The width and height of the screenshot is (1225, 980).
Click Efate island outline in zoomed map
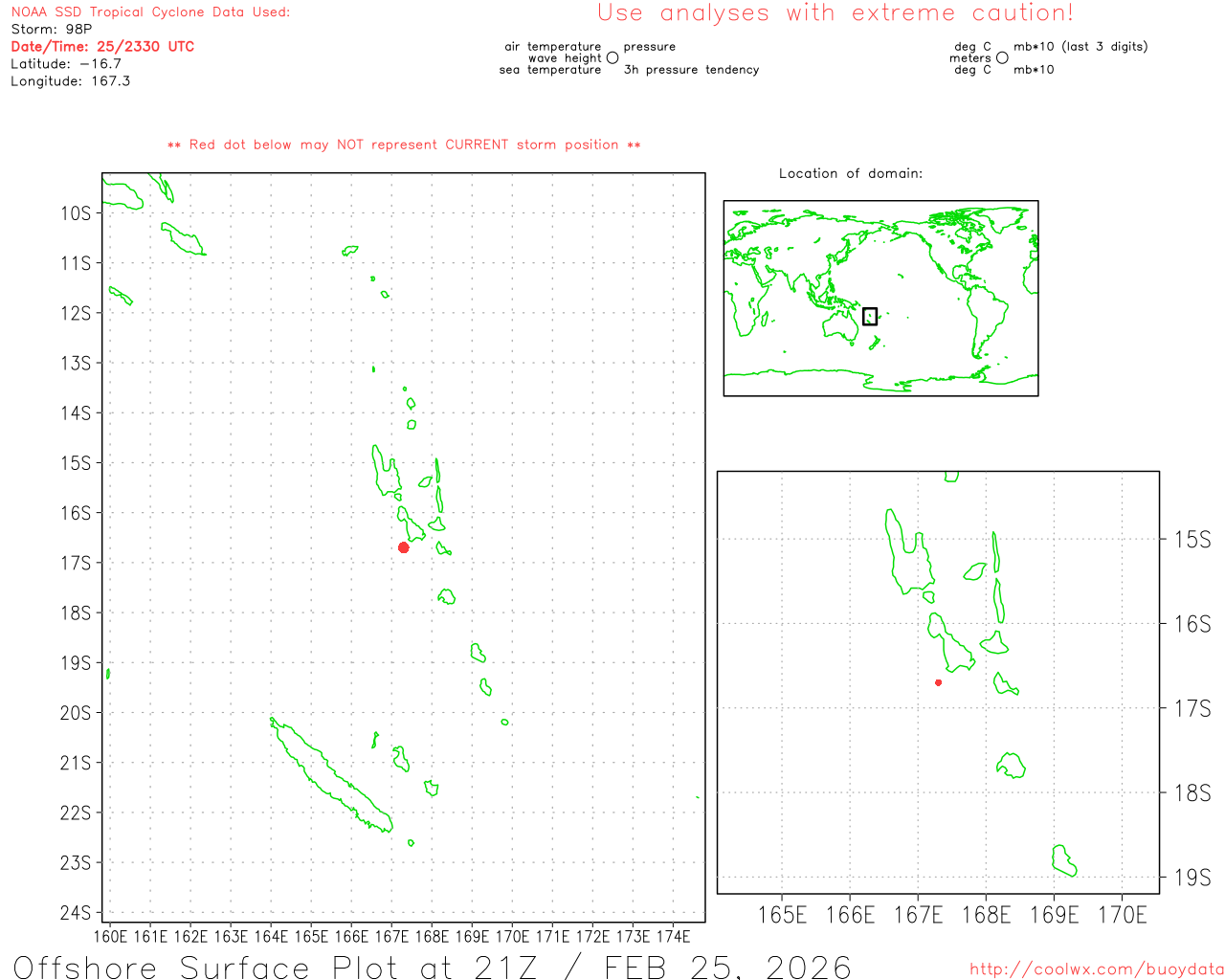(1009, 765)
